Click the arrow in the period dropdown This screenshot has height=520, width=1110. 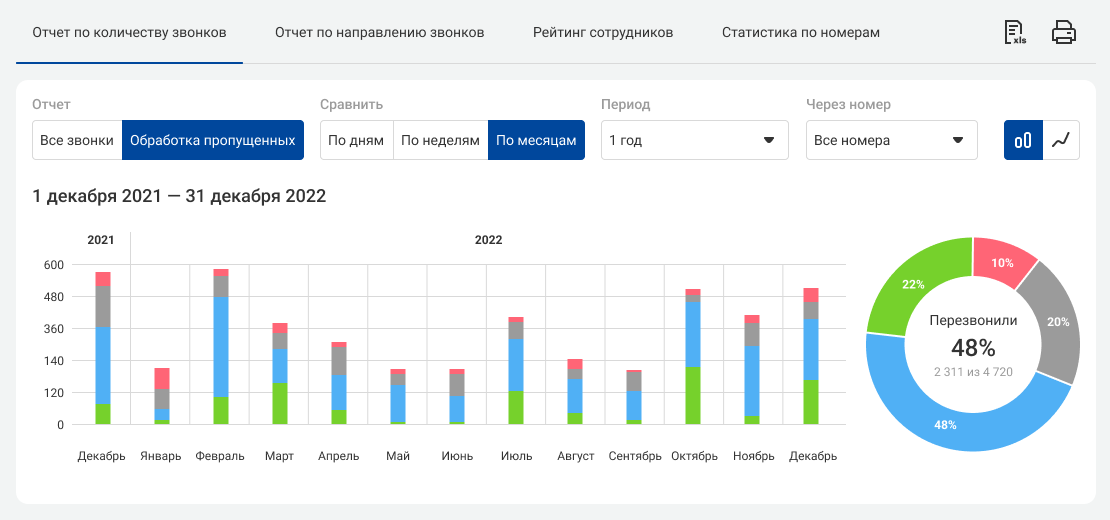coord(769,140)
